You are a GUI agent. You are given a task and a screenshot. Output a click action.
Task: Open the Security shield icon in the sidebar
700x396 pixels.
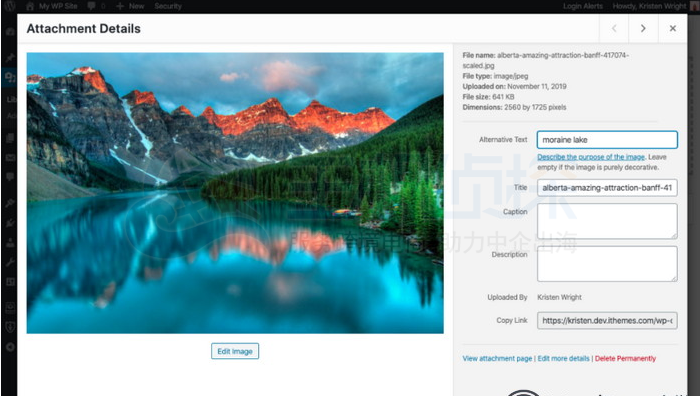[x=10, y=327]
